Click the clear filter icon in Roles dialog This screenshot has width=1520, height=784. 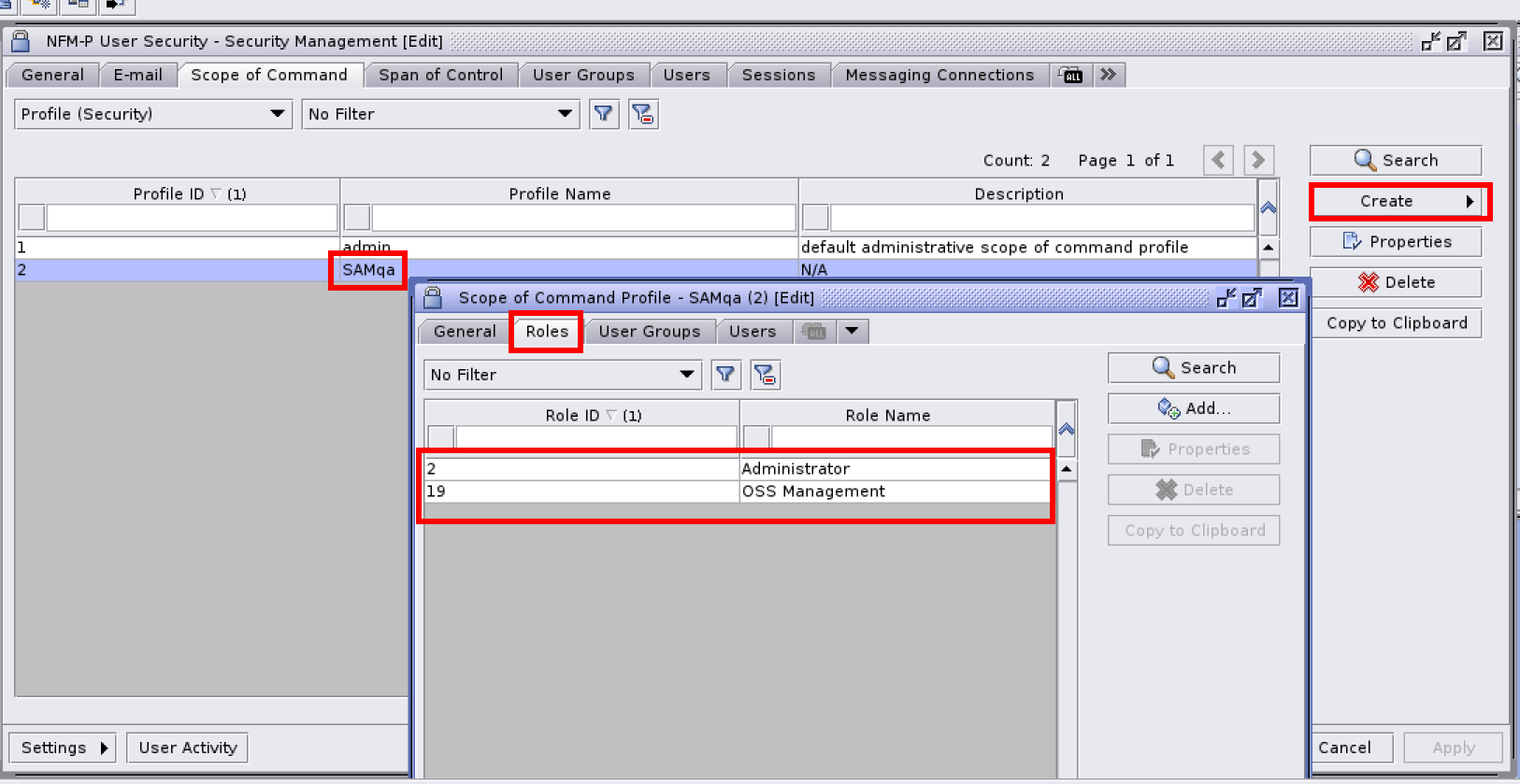[765, 375]
